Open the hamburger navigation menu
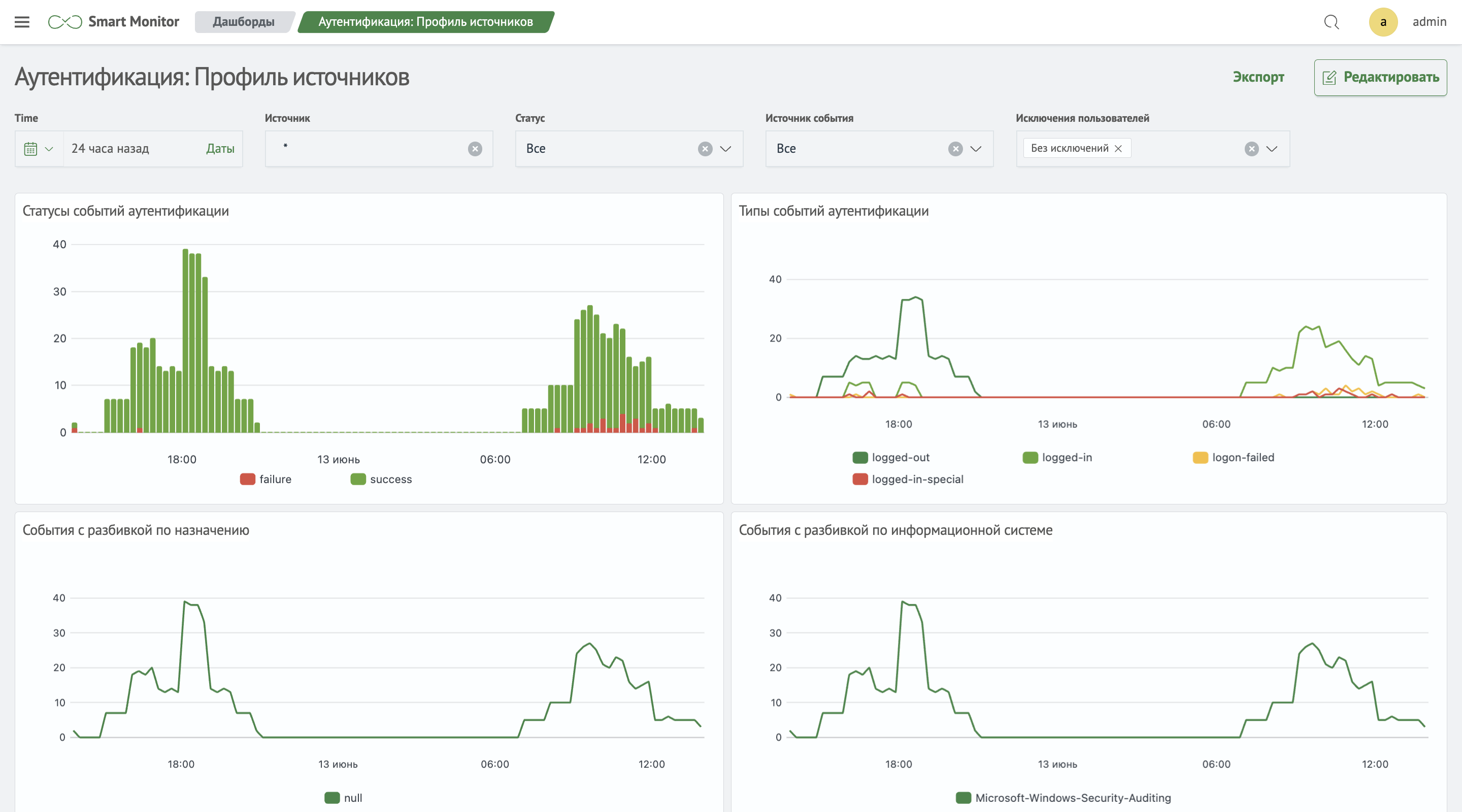This screenshot has width=1462, height=812. tap(21, 22)
